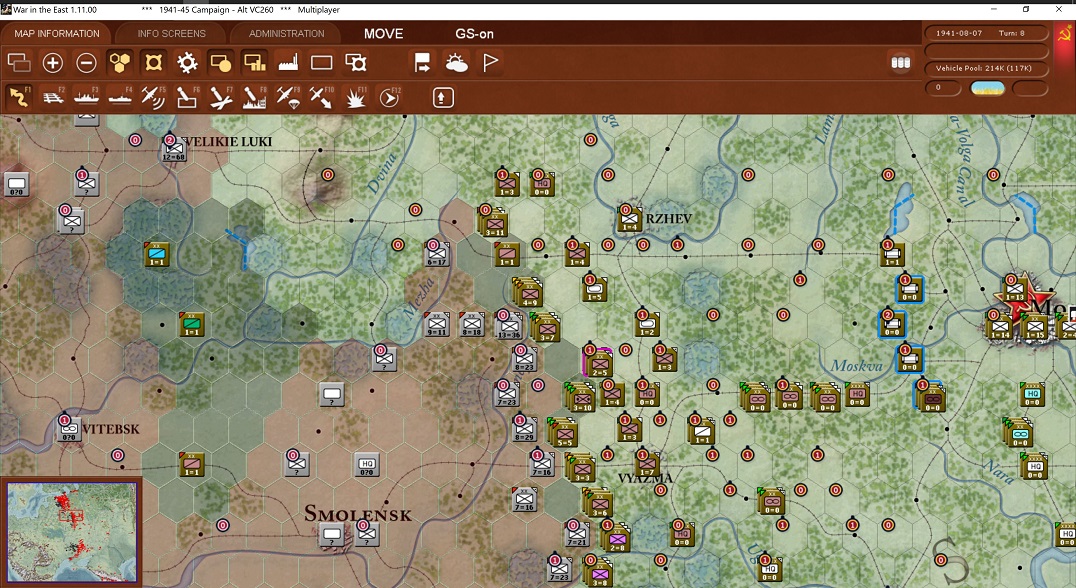Show factory locations on the map
This screenshot has height=588, width=1076.
tap(288, 63)
